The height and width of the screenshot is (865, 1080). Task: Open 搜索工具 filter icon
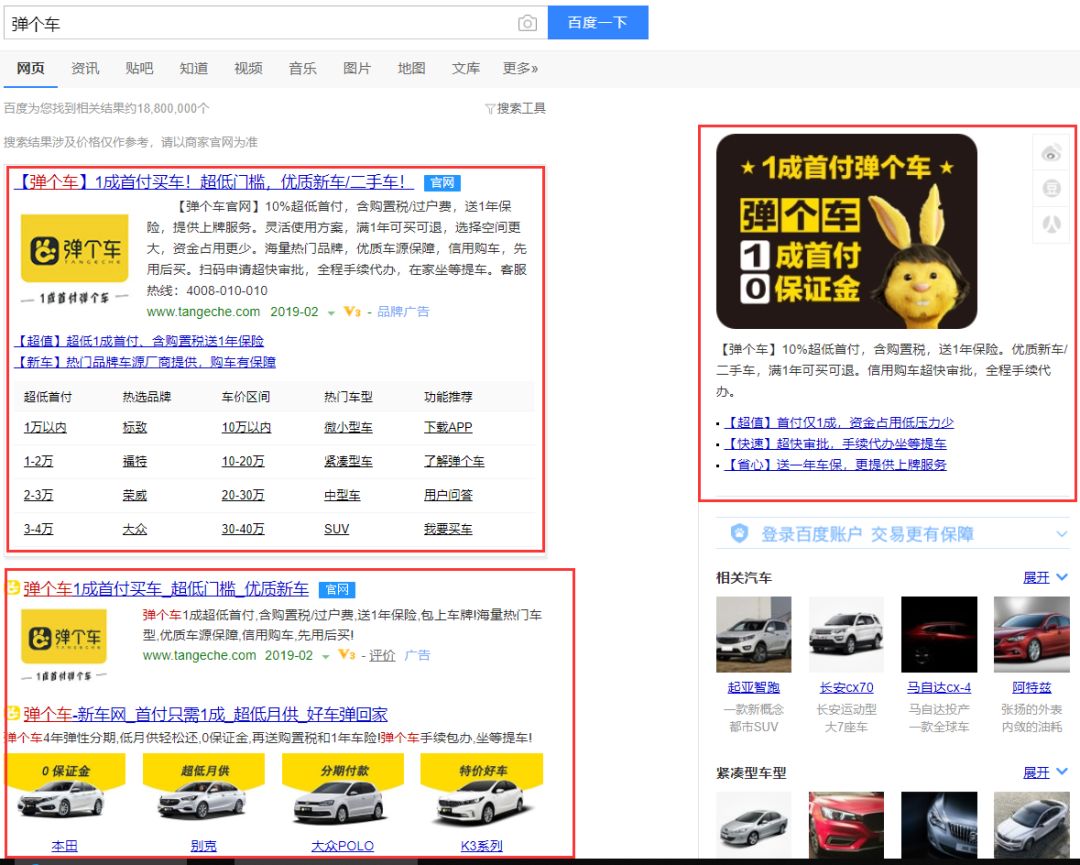point(490,109)
